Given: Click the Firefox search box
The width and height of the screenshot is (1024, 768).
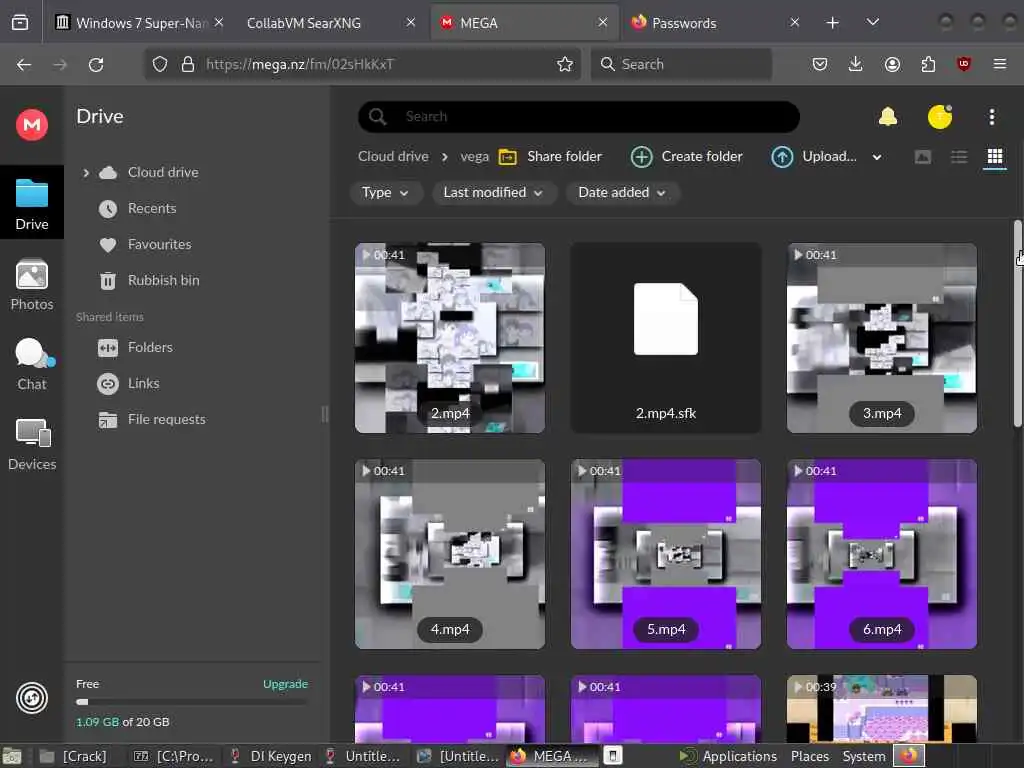Looking at the screenshot, I should coord(681,64).
